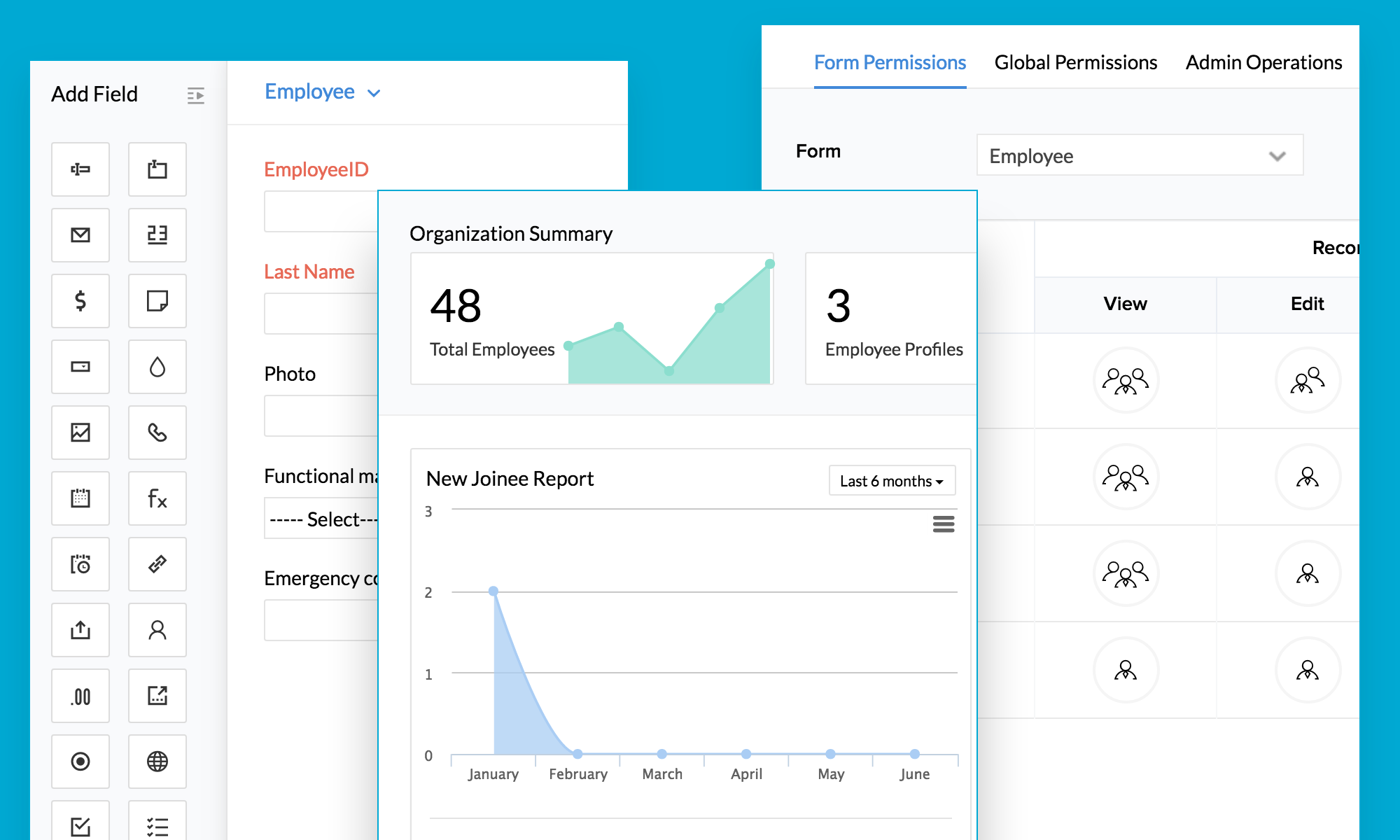Screen dimensions: 1400x840
Task: Click the URL globe field icon
Action: (x=157, y=762)
